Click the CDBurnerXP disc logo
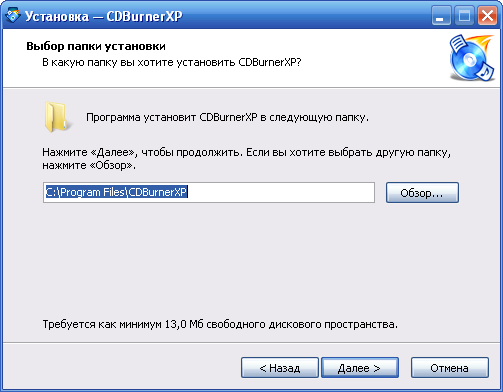Image resolution: width=503 pixels, height=392 pixels. coord(472,58)
